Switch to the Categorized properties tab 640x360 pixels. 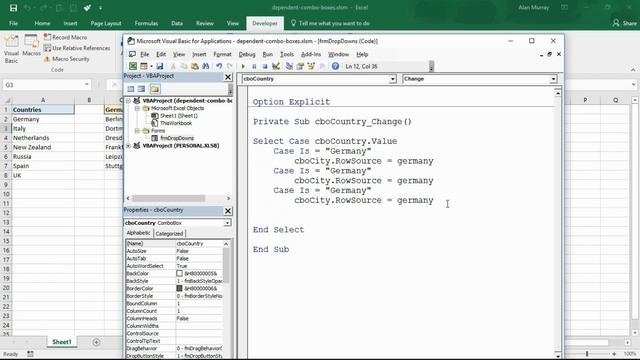[x=169, y=233]
